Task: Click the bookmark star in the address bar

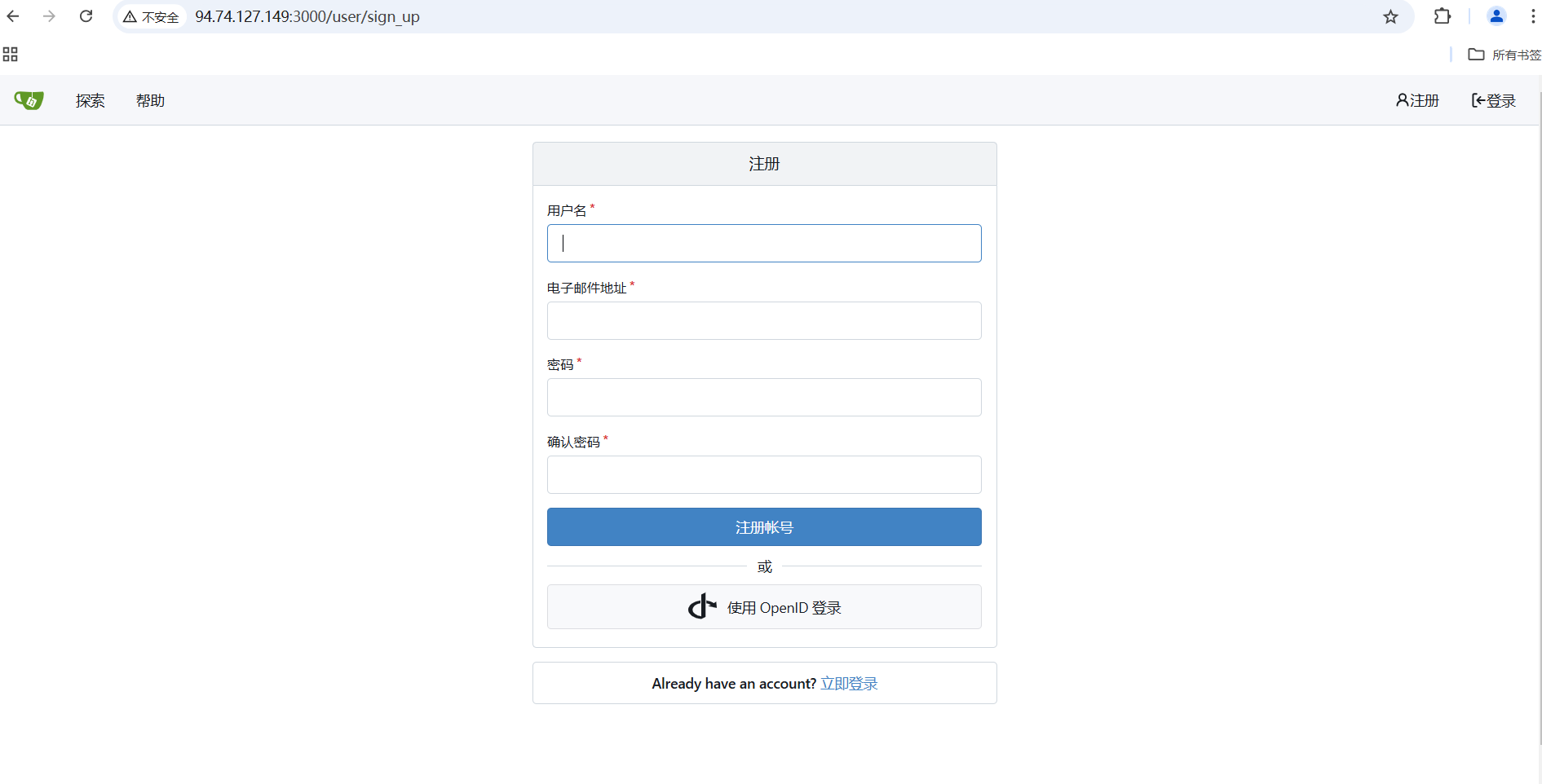Action: 1391,16
